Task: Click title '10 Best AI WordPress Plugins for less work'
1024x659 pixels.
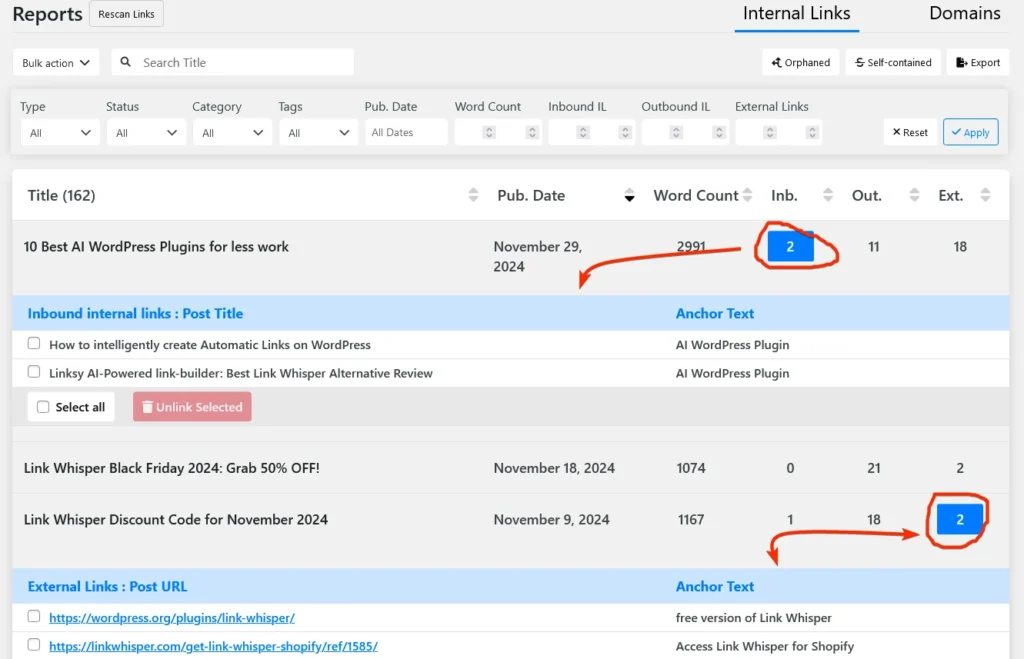Action: pyautogui.click(x=156, y=247)
